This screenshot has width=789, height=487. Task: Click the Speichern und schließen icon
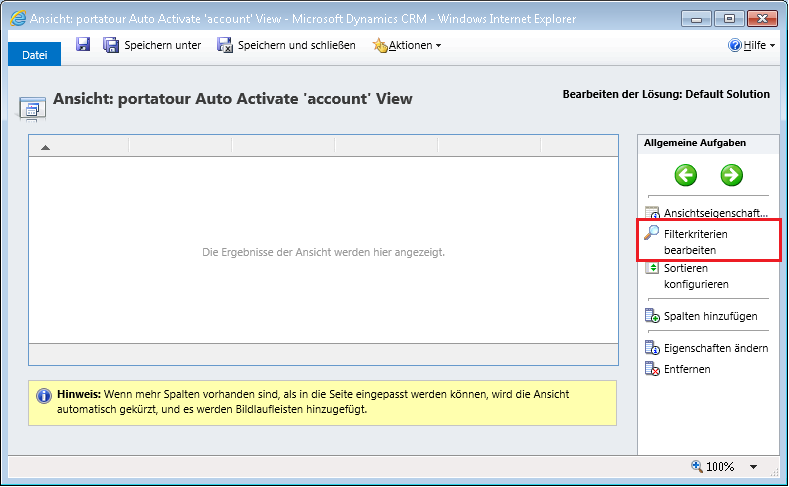click(224, 45)
